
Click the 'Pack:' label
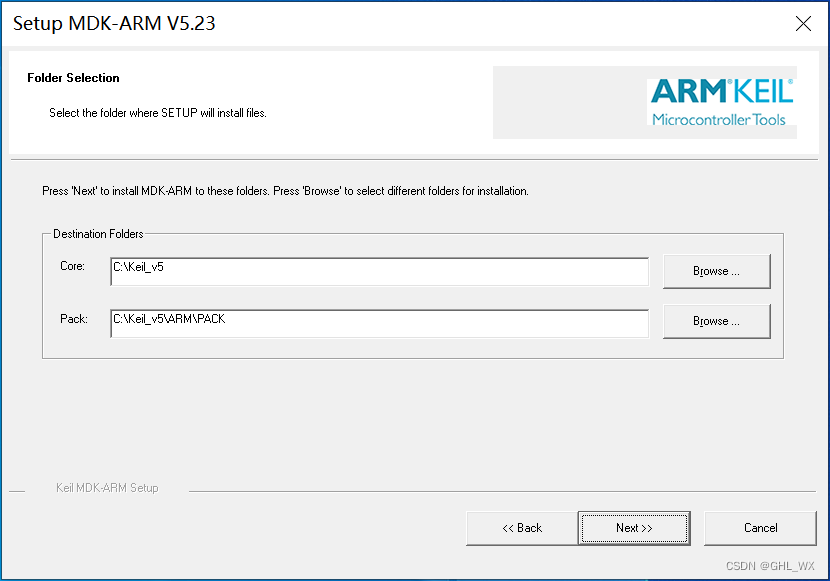74,319
